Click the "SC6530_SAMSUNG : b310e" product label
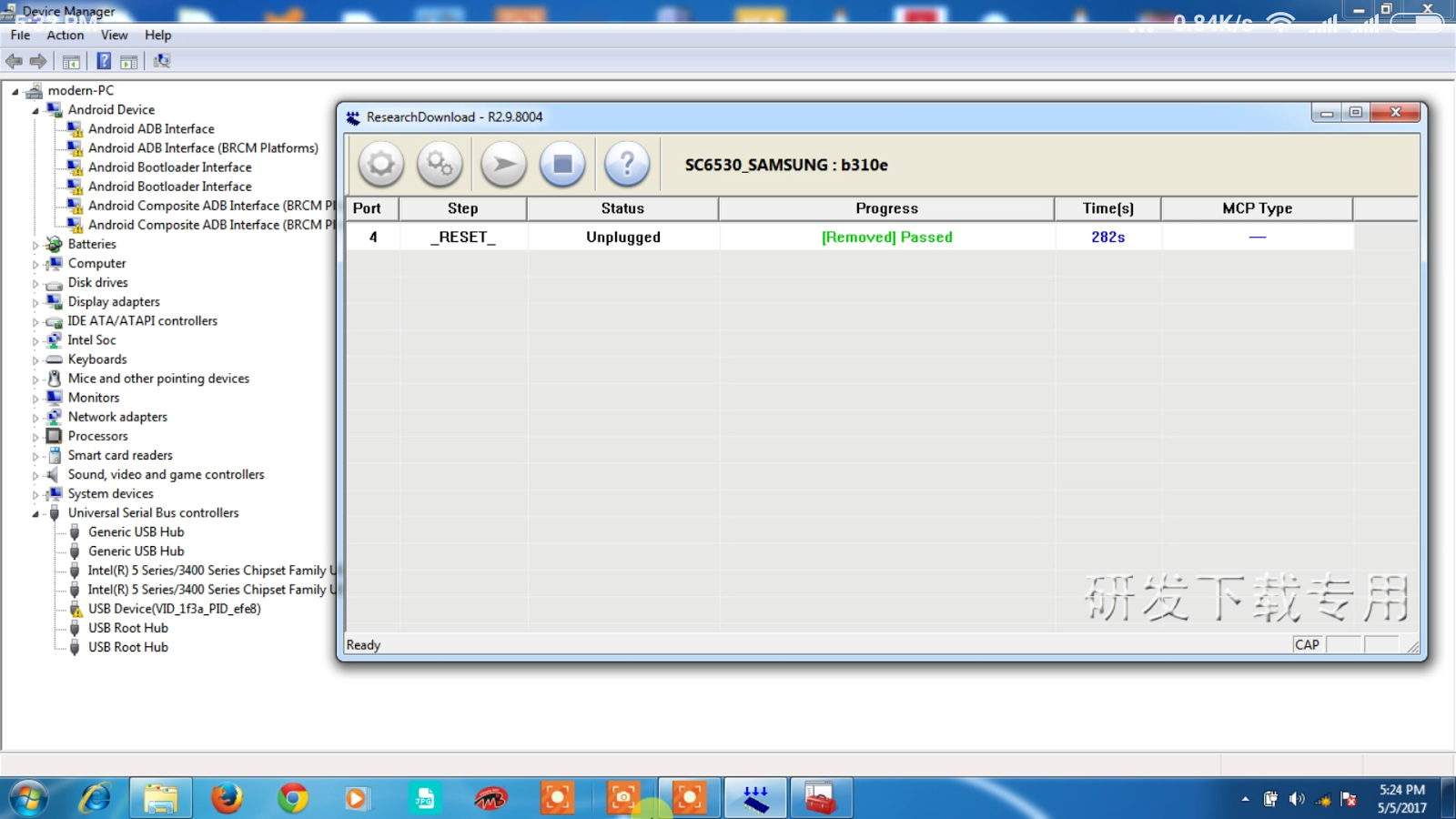This screenshot has width=1456, height=819. point(786,165)
